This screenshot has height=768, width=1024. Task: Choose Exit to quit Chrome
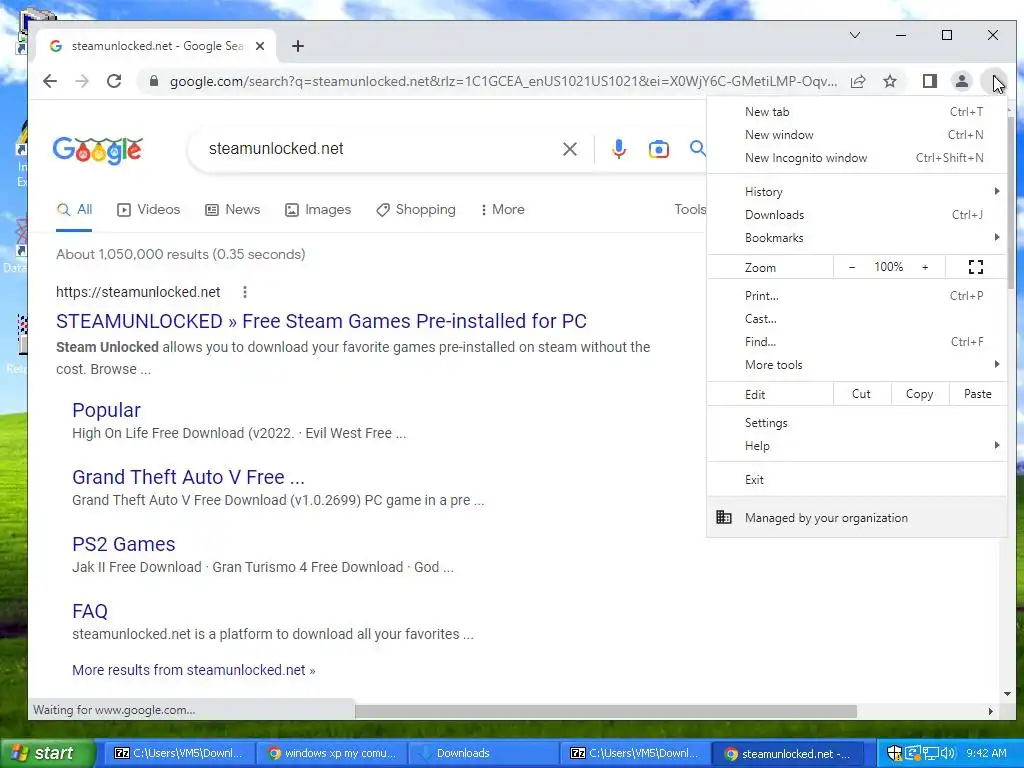pos(857,479)
